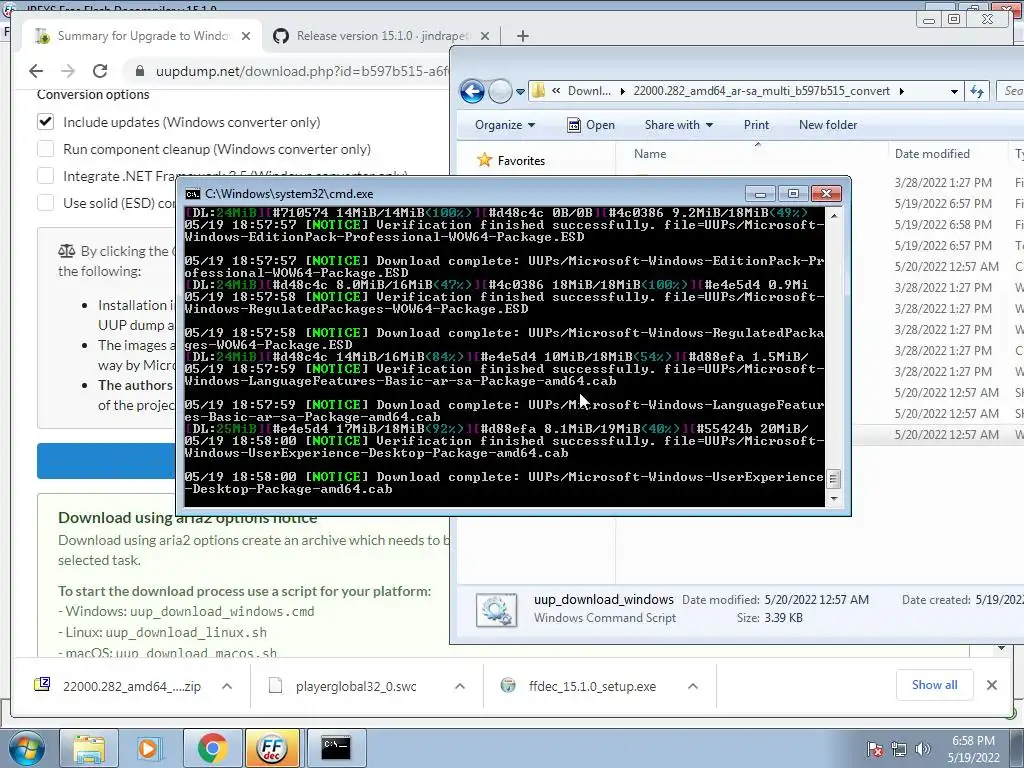Viewport: 1024px width, 768px height.
Task: Click Show all downloads button
Action: (935, 685)
